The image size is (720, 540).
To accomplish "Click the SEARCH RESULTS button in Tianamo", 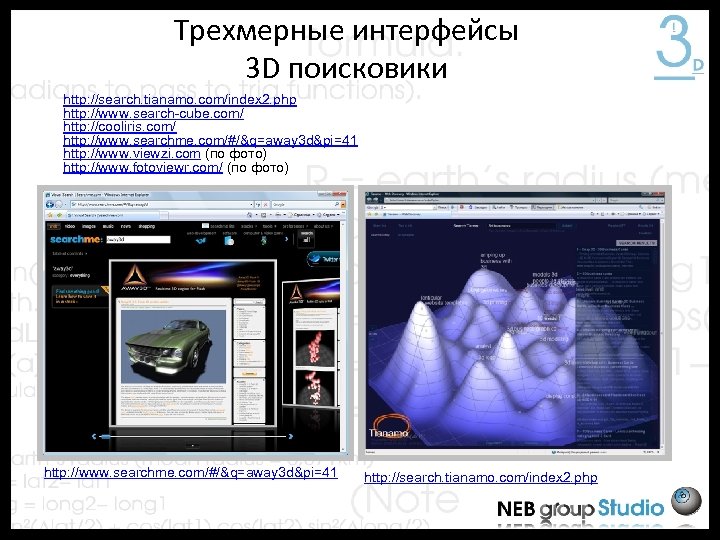I will [x=637, y=243].
